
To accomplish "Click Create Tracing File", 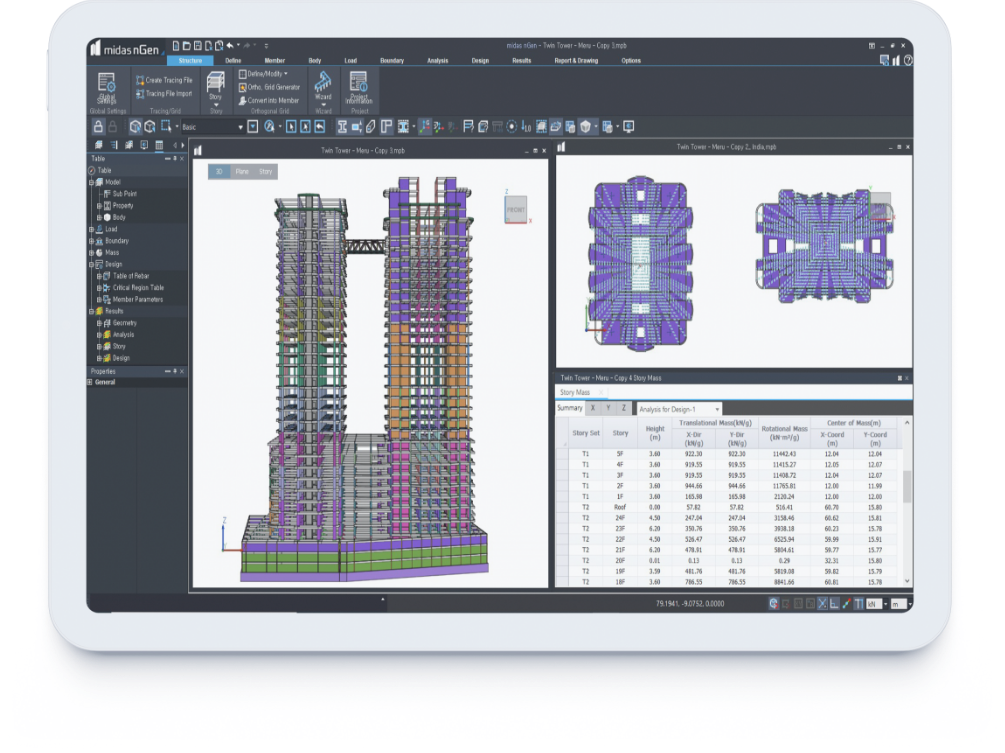I will [x=164, y=80].
